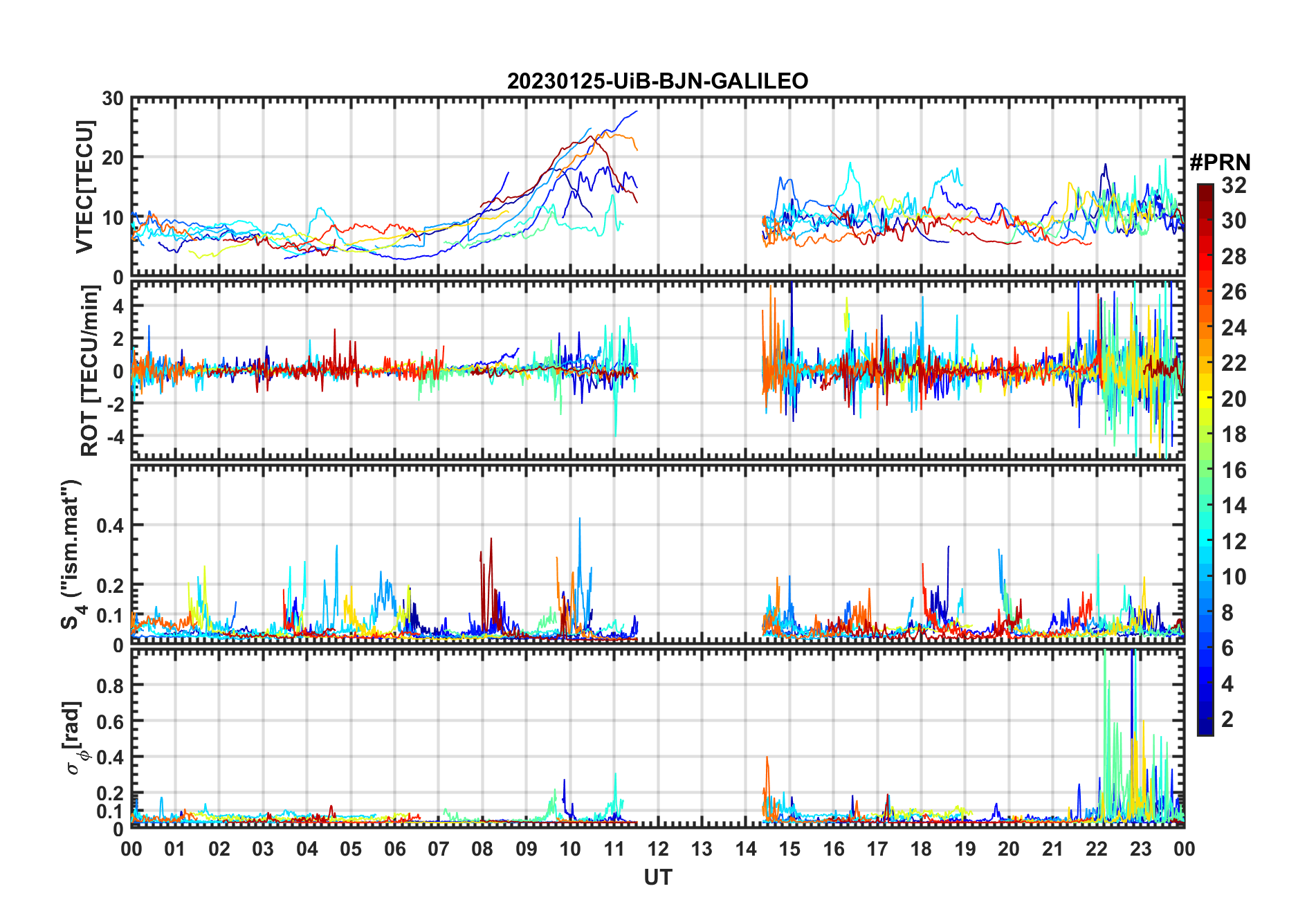
Task: Click x-axis hour tick label 23
Action: click(1140, 849)
